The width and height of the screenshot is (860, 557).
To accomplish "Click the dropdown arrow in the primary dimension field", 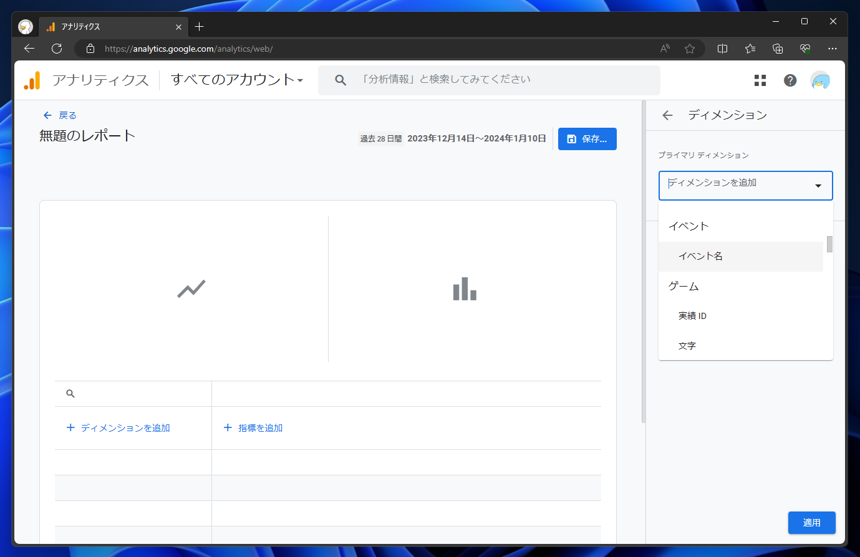I will point(818,186).
